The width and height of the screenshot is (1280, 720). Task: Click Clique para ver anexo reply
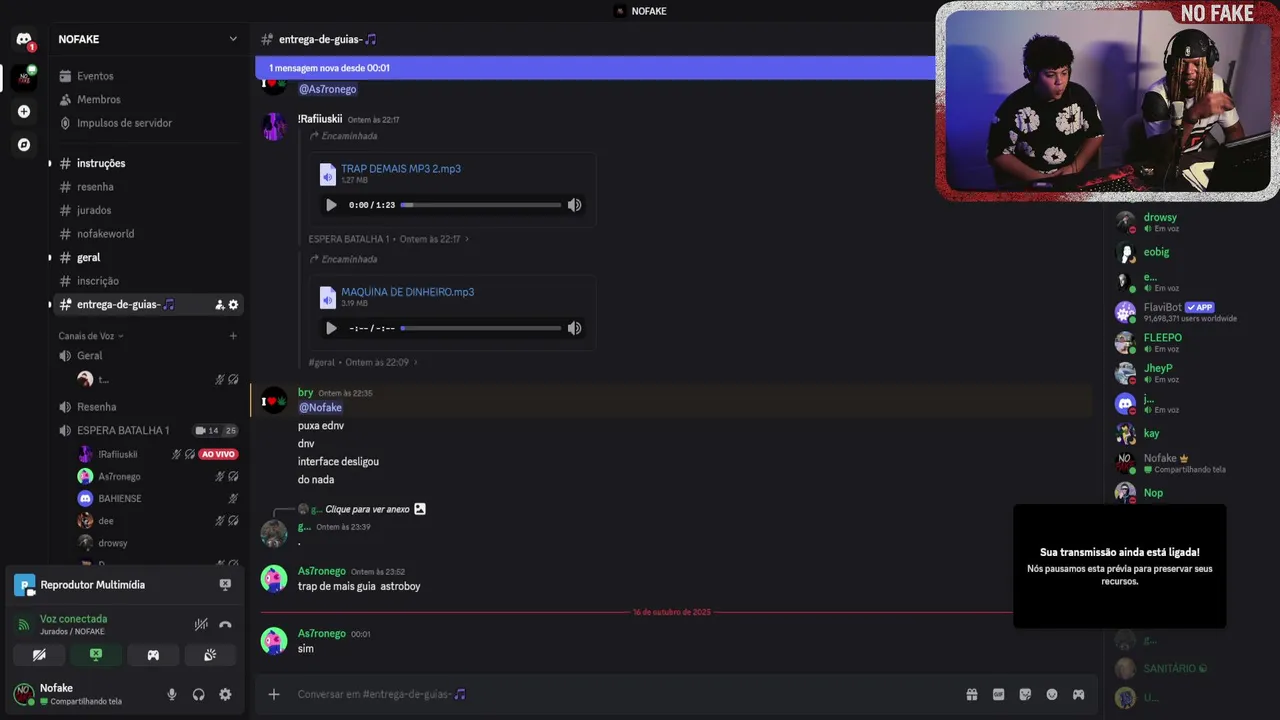point(367,509)
